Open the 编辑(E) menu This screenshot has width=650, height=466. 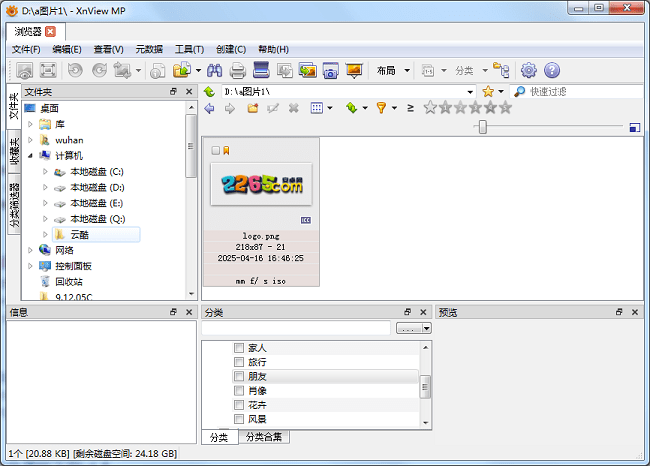pos(67,49)
